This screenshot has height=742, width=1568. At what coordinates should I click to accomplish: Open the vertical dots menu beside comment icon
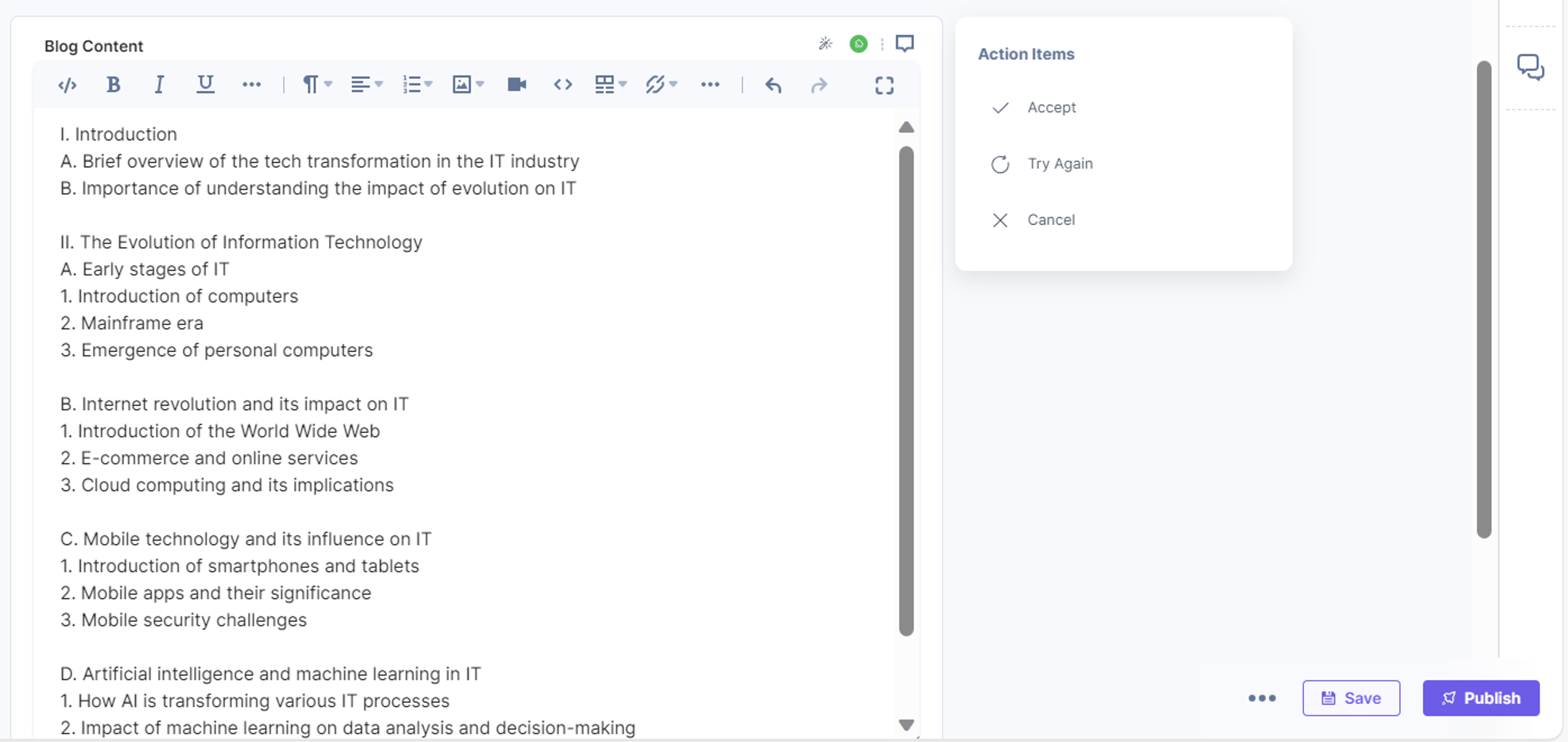[x=882, y=45]
